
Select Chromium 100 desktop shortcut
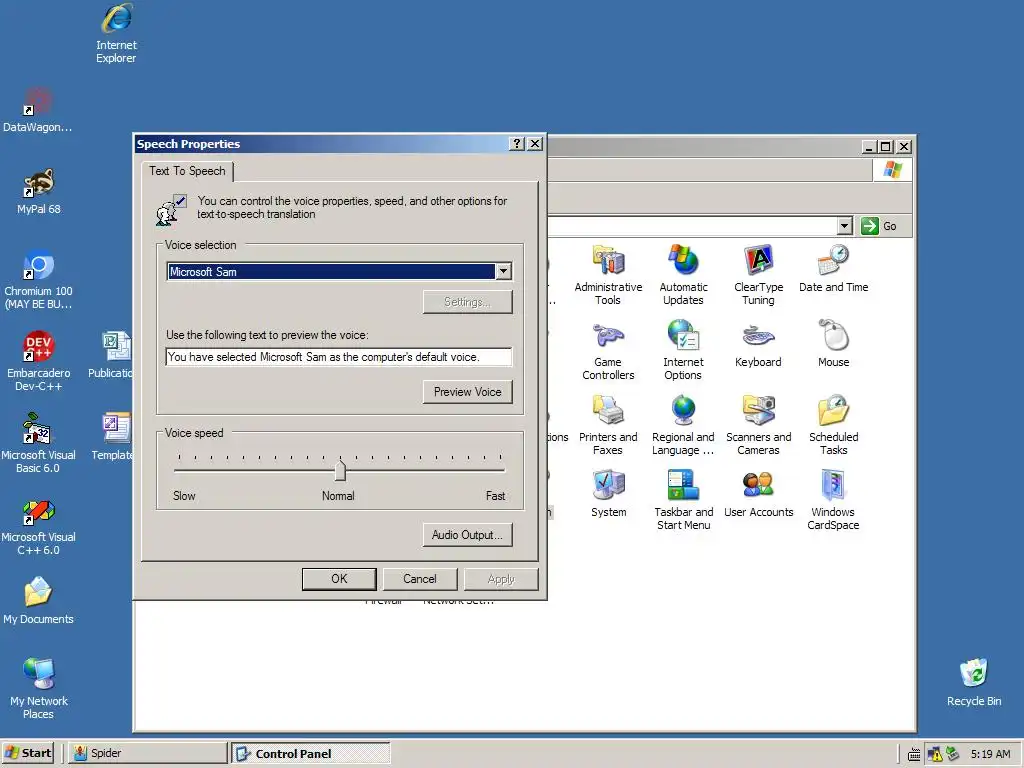[x=38, y=280]
